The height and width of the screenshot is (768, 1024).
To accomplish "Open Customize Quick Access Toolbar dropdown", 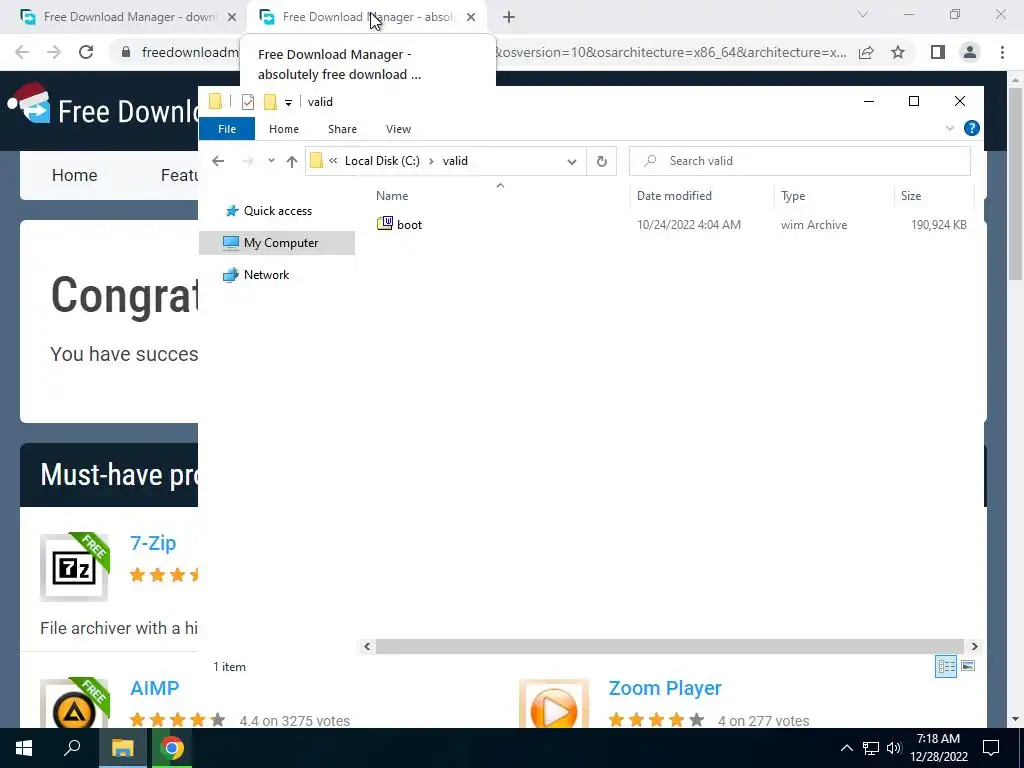I will tap(288, 103).
